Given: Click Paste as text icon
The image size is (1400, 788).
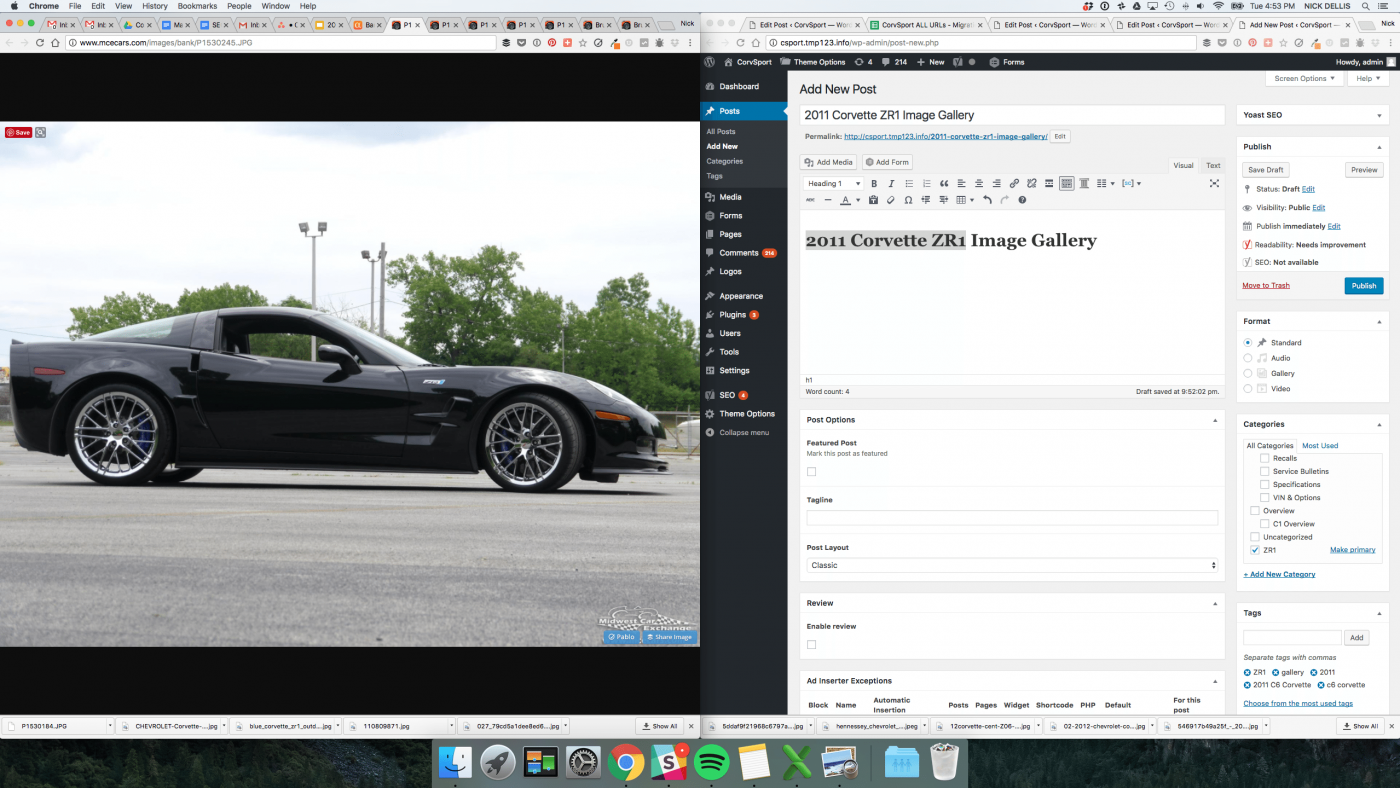Looking at the screenshot, I should tap(873, 200).
